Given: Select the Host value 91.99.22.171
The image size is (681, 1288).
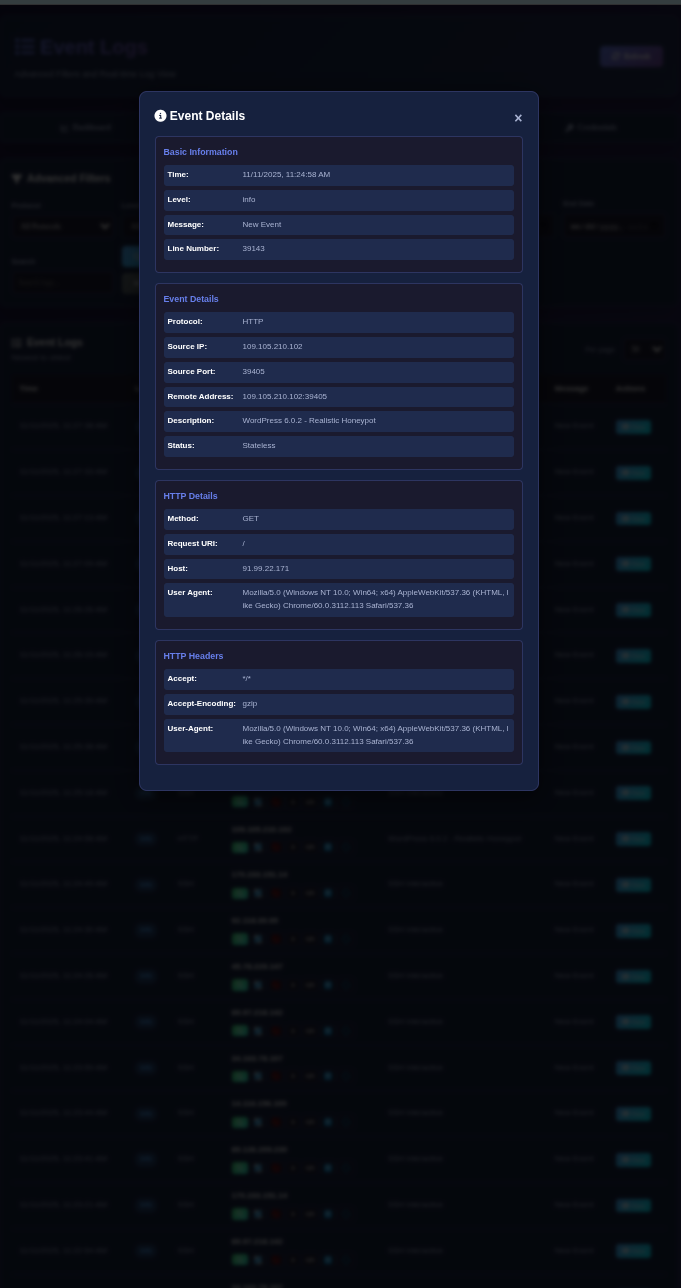Looking at the screenshot, I should point(265,569).
